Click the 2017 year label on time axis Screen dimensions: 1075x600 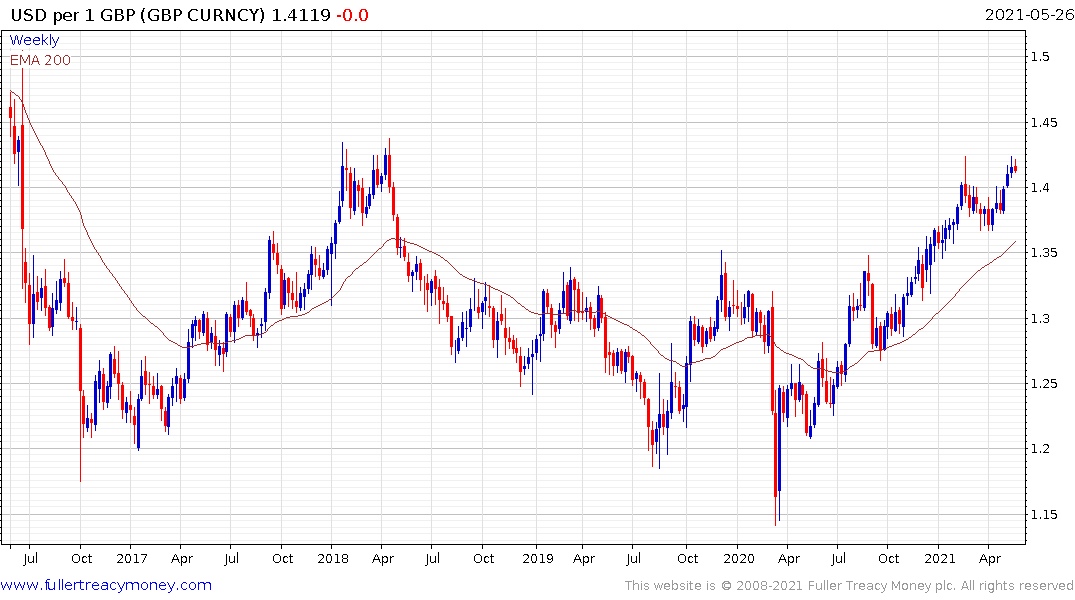tap(132, 559)
